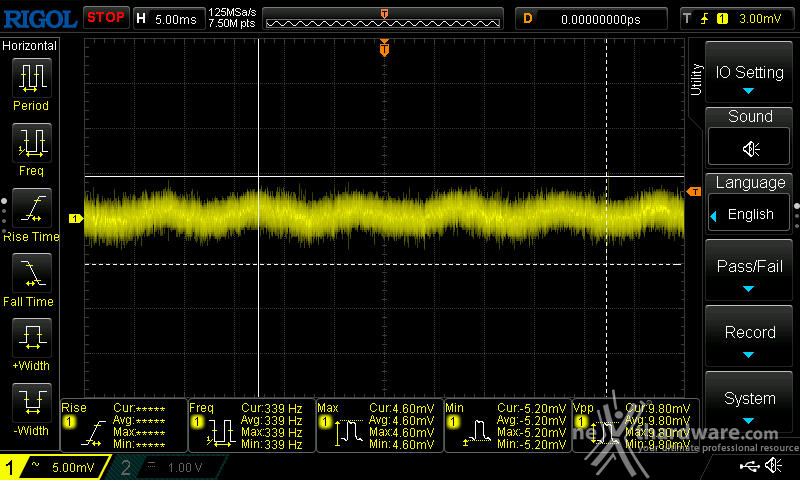Click the 7.50M pts memory depth text
The height and width of the screenshot is (480, 800).
pyautogui.click(x=232, y=23)
